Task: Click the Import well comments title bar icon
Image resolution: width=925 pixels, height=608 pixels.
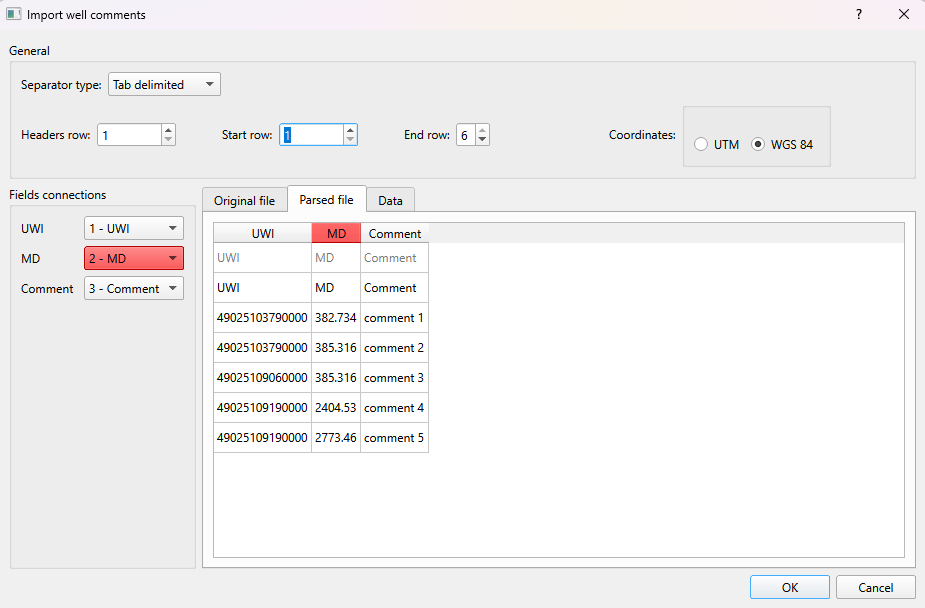Action: point(14,14)
